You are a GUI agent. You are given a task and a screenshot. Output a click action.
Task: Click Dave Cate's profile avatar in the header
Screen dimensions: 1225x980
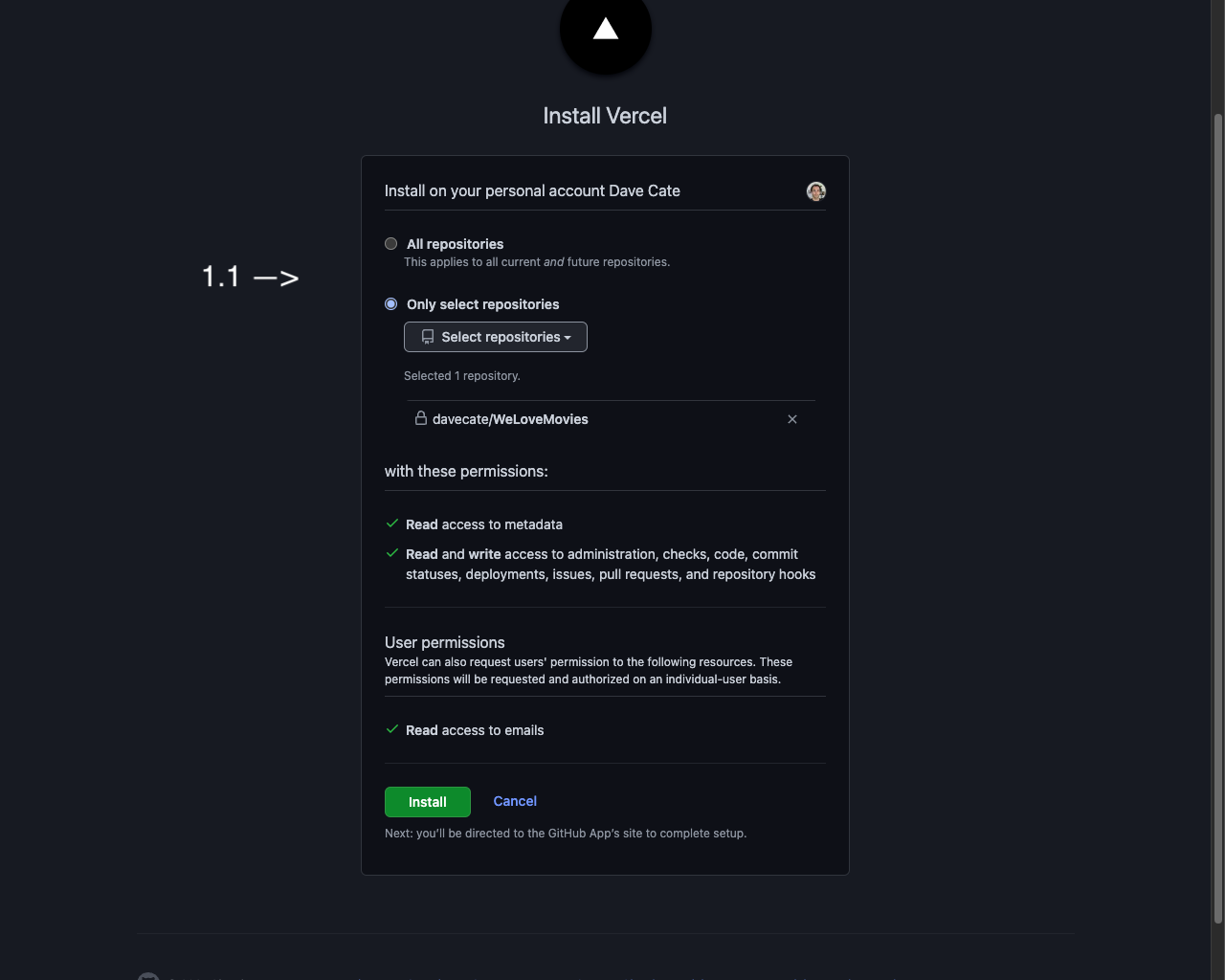coord(815,190)
